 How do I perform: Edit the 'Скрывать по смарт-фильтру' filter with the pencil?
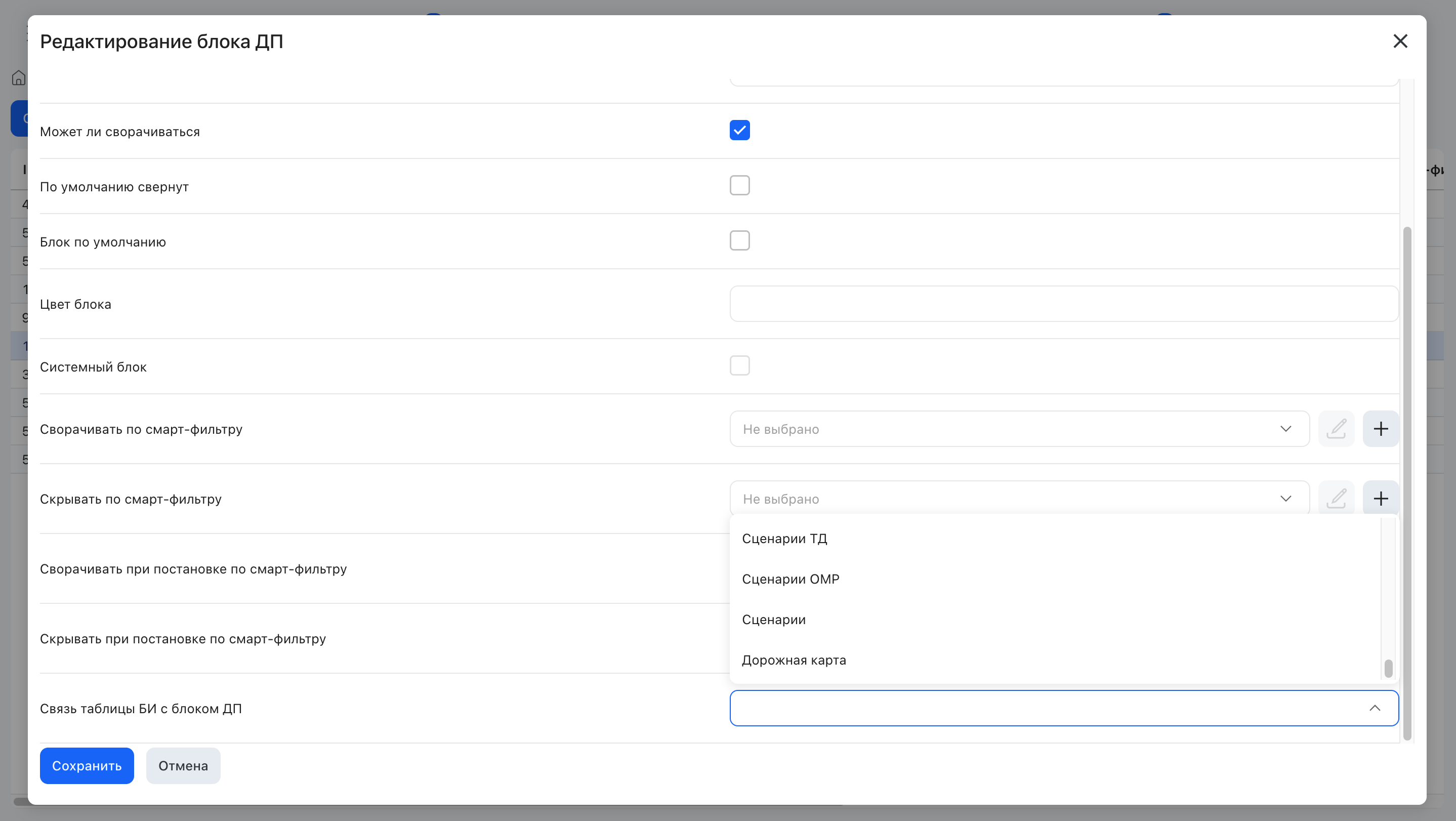[1336, 498]
